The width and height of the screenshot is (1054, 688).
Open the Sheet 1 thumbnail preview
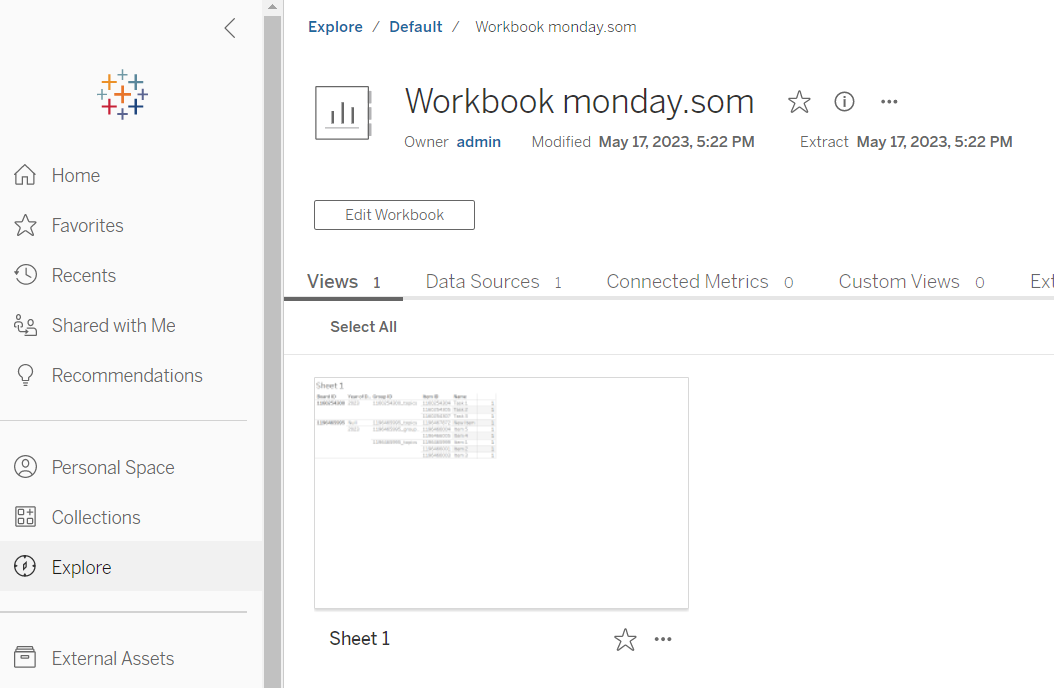click(501, 492)
